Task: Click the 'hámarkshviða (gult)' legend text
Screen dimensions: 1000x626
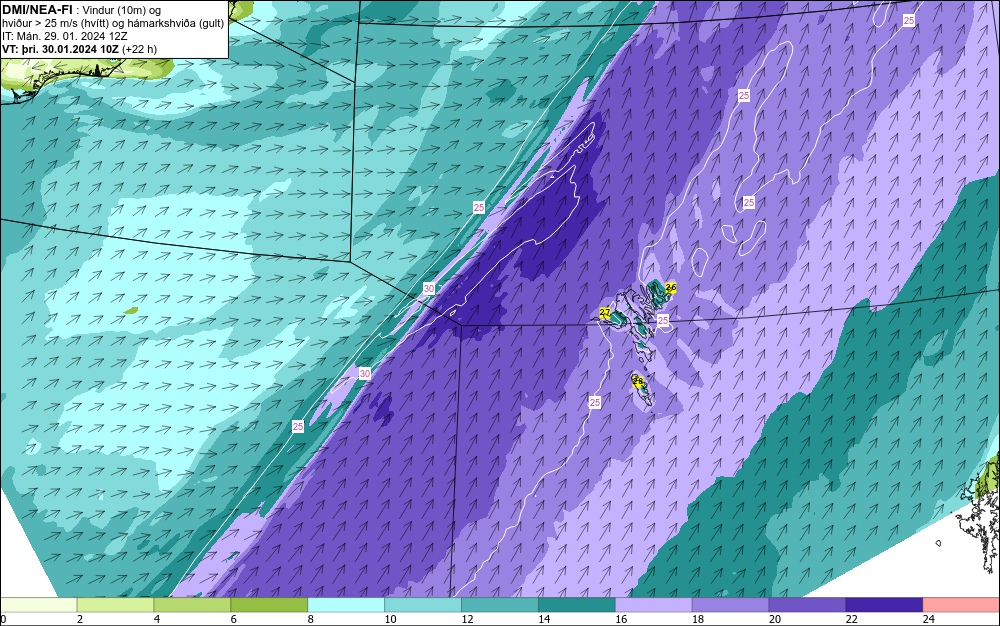Action: (178, 24)
